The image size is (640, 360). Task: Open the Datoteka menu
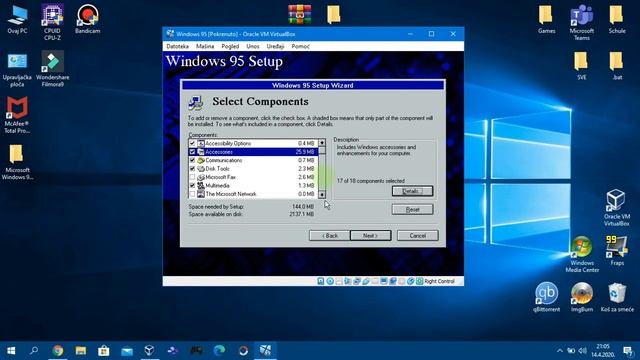click(x=177, y=47)
